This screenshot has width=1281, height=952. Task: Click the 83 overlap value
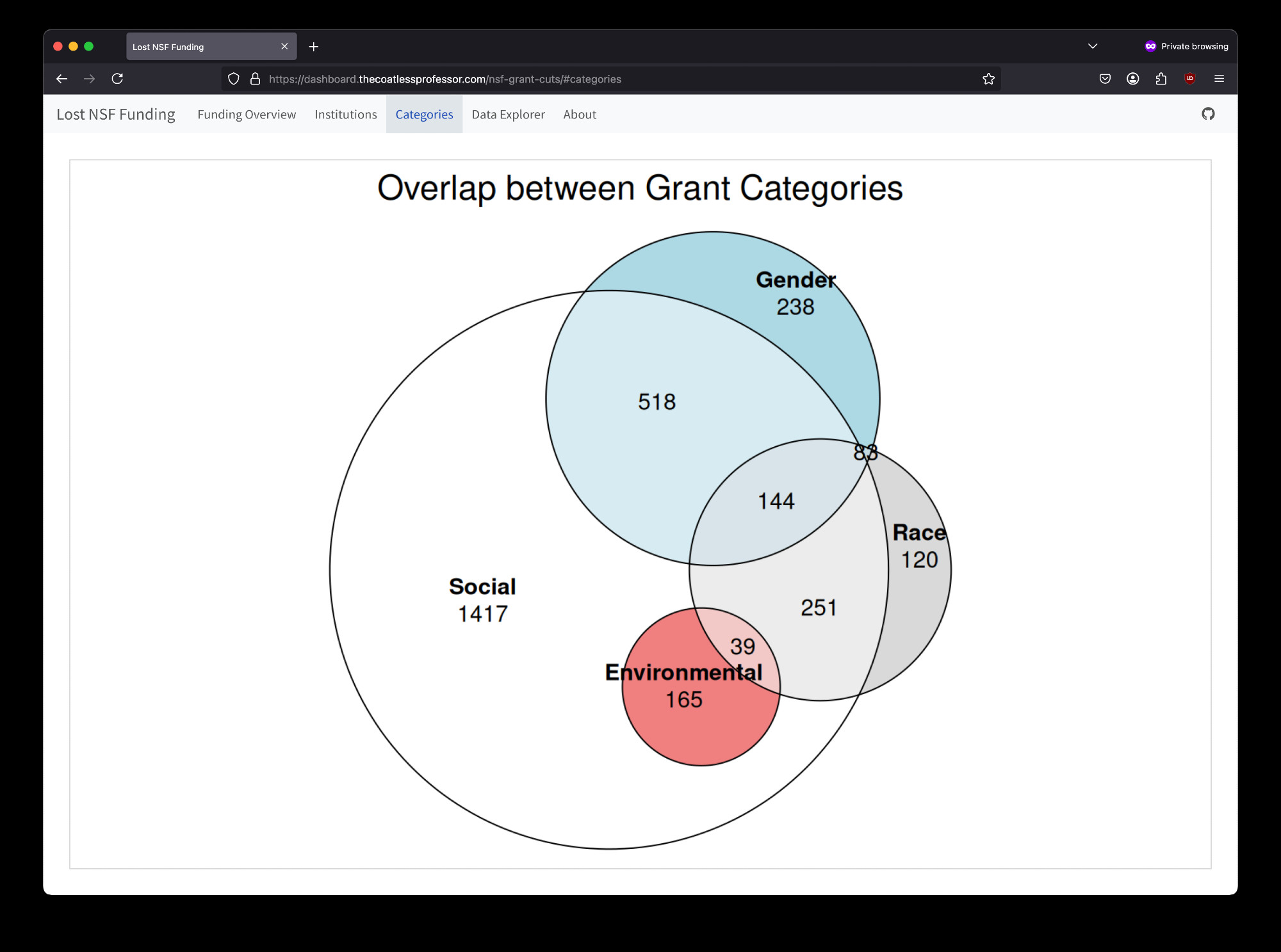[x=865, y=453]
